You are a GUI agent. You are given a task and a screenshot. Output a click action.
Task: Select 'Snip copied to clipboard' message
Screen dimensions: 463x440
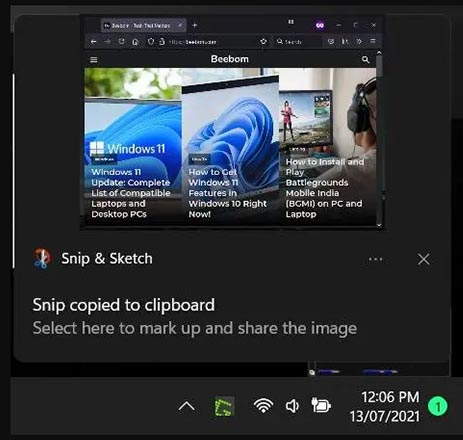124,305
